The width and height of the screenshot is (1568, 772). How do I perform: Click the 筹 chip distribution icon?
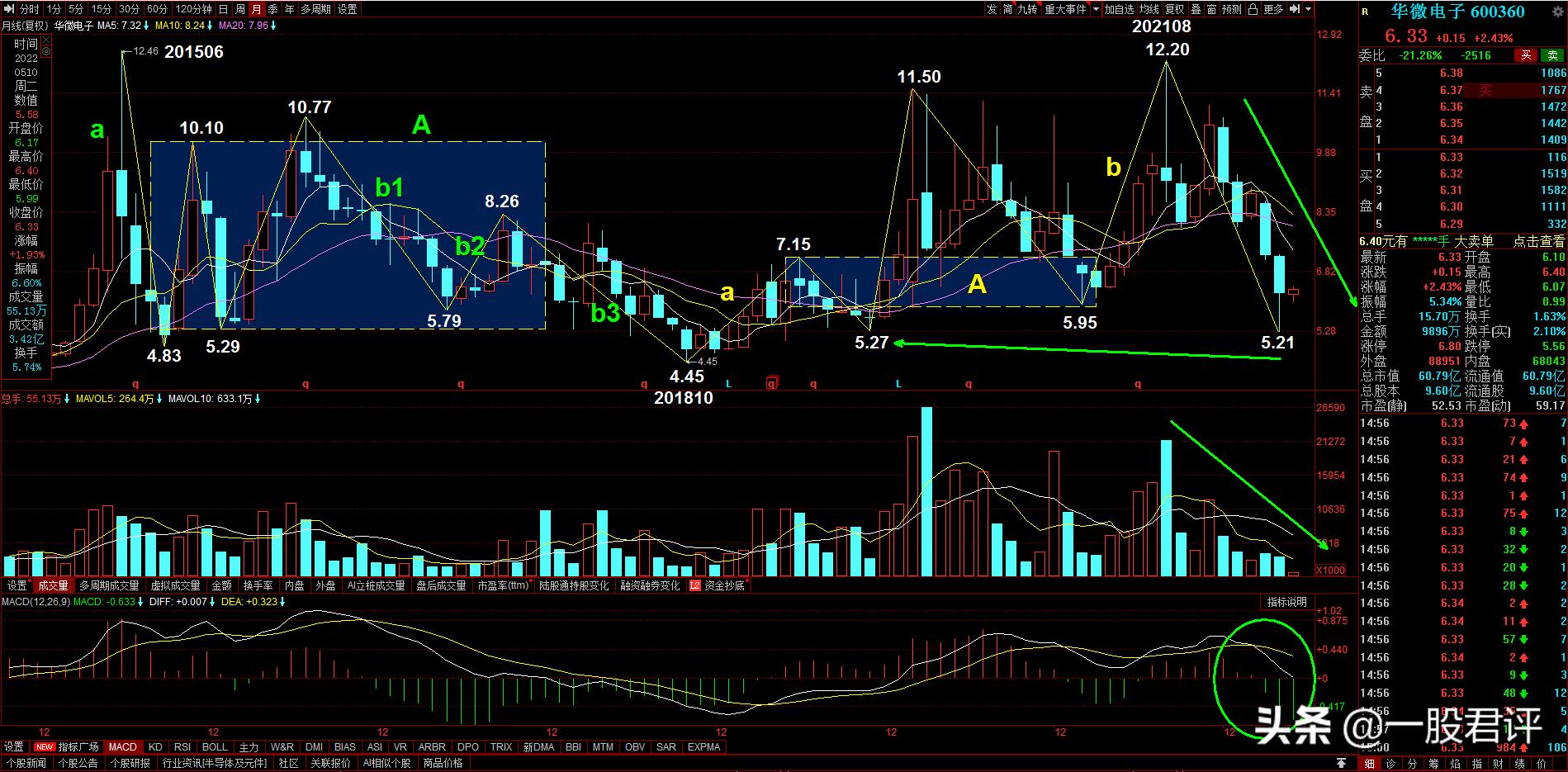pyautogui.click(x=1433, y=764)
